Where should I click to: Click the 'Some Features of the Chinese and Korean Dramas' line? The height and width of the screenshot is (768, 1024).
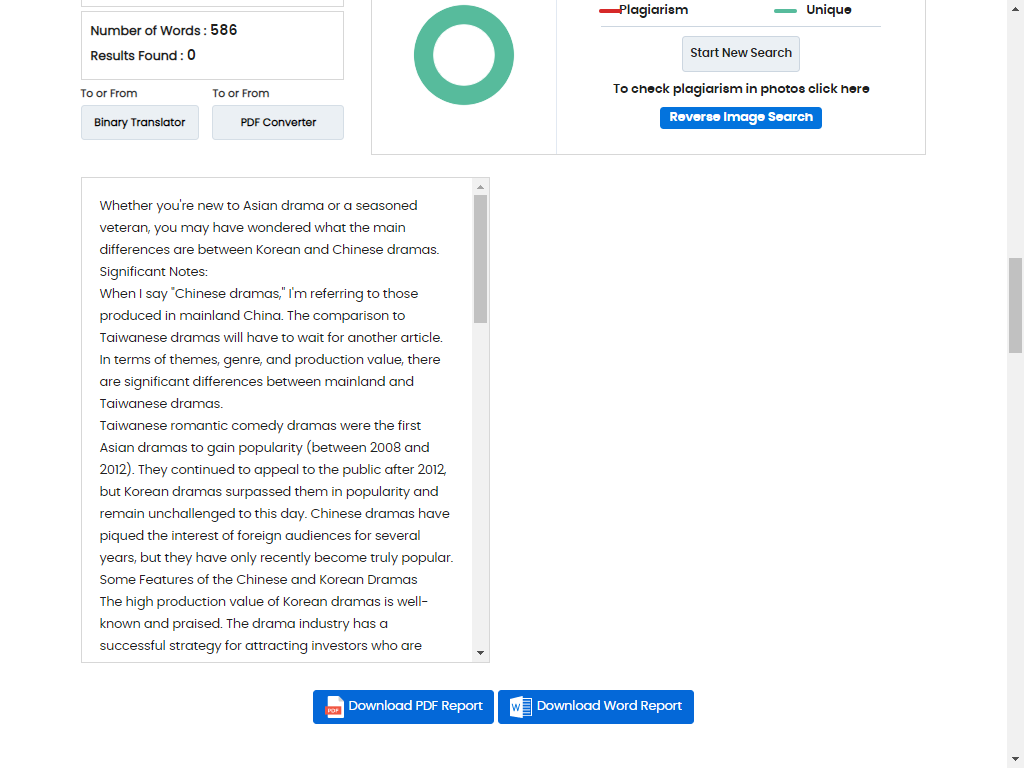pos(258,579)
